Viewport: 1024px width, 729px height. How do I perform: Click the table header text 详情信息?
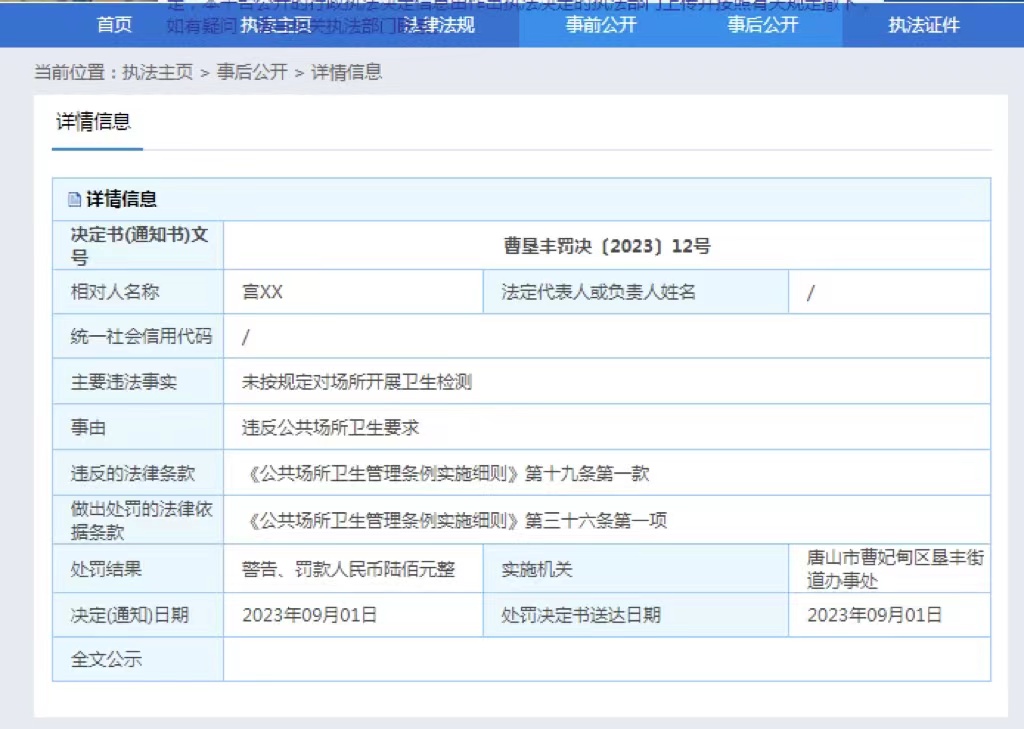(x=121, y=199)
